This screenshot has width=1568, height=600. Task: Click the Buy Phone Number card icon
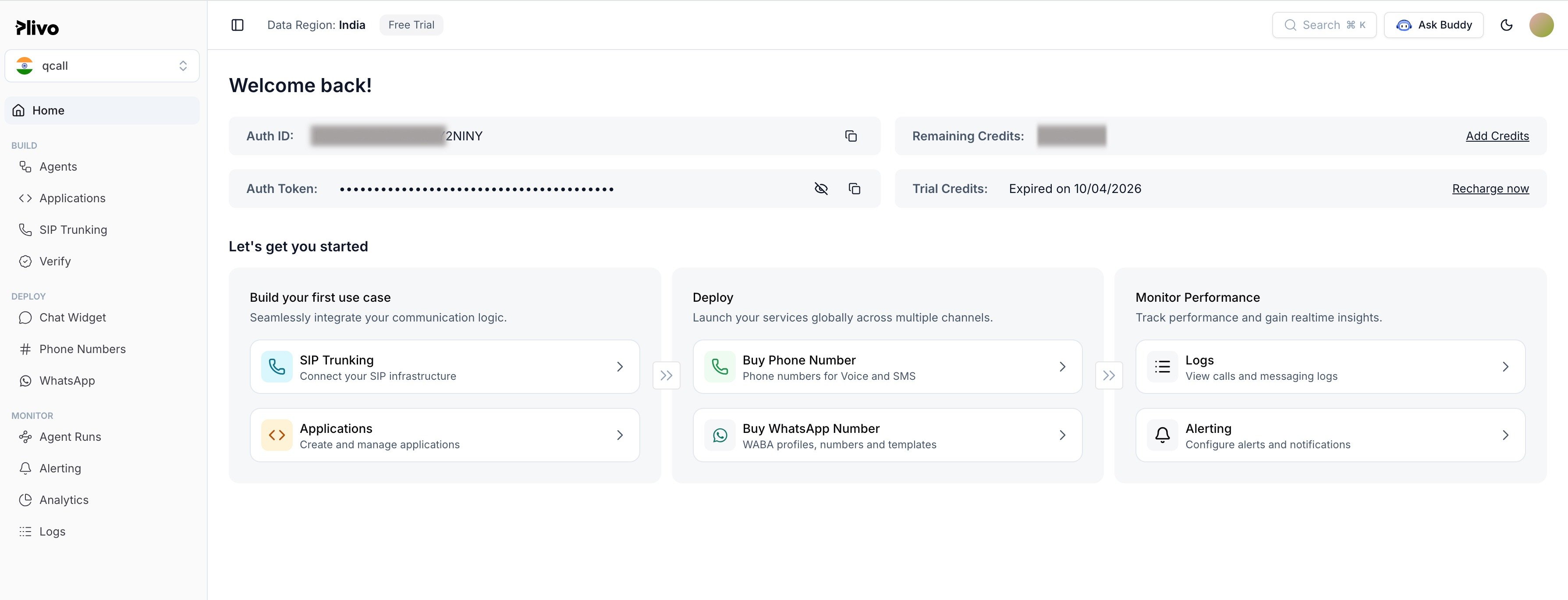(720, 367)
